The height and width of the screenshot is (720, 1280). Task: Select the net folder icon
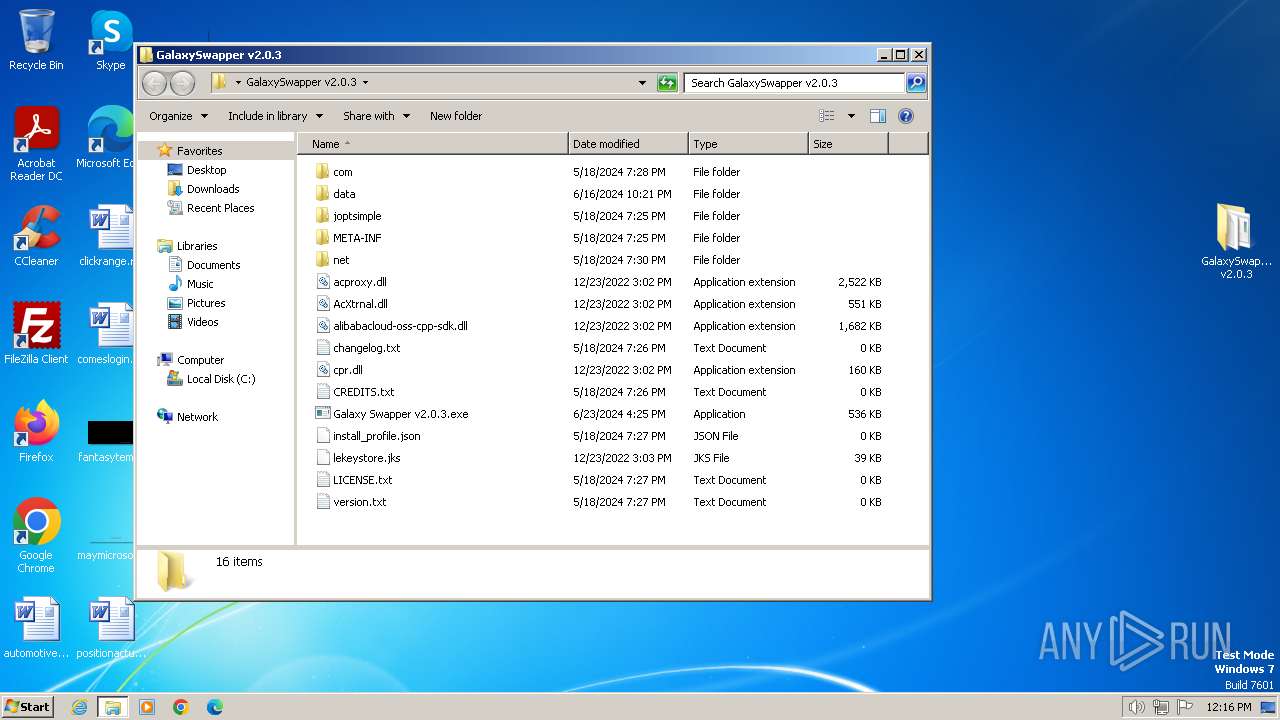coord(322,260)
